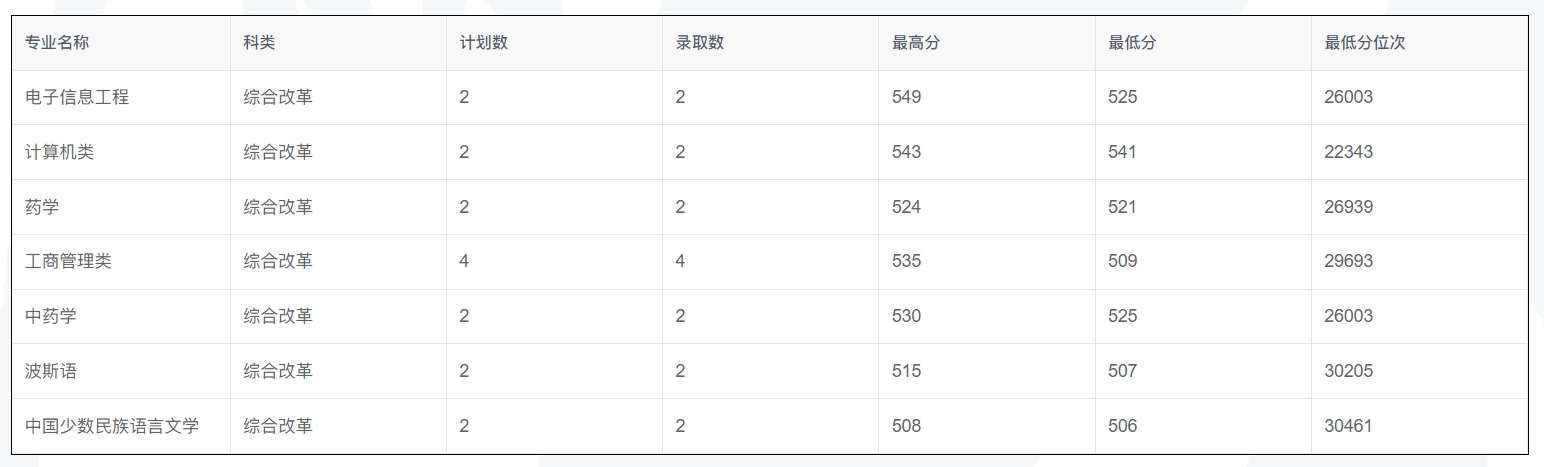This screenshot has width=1544, height=467.
Task: Click the rank value 22343
Action: pos(1348,152)
